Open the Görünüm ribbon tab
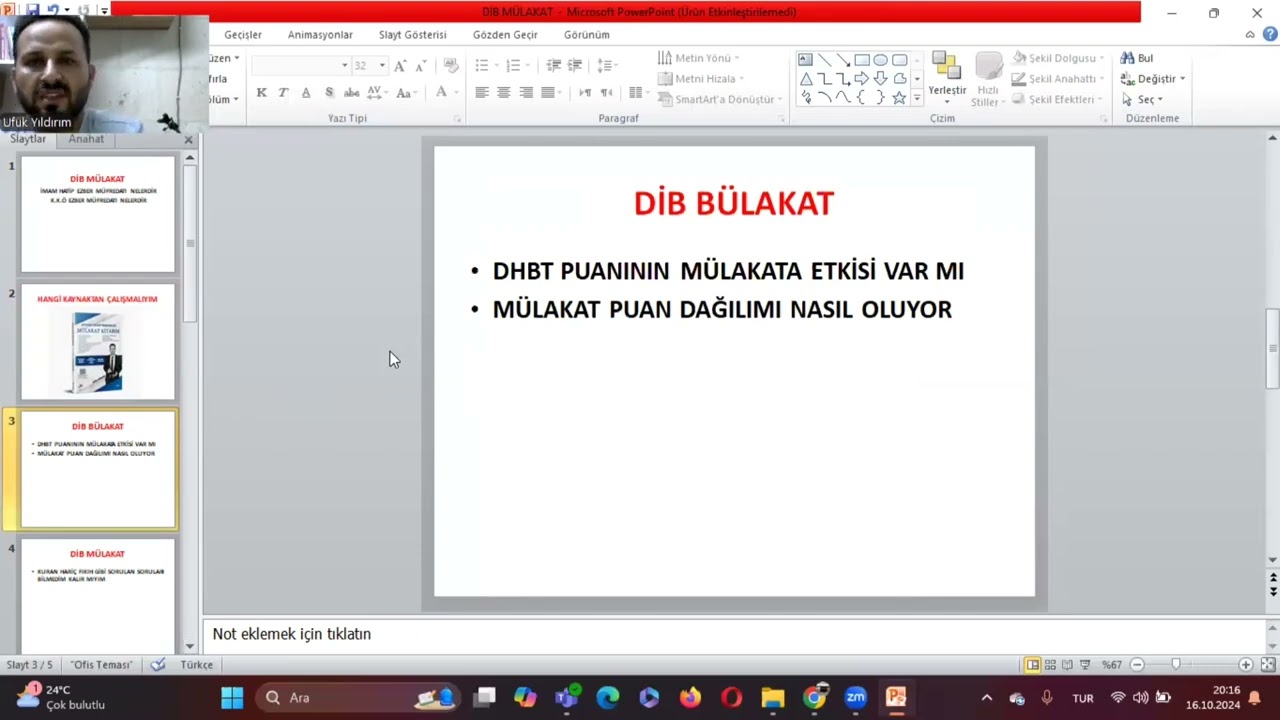Viewport: 1280px width, 720px height. click(x=587, y=35)
